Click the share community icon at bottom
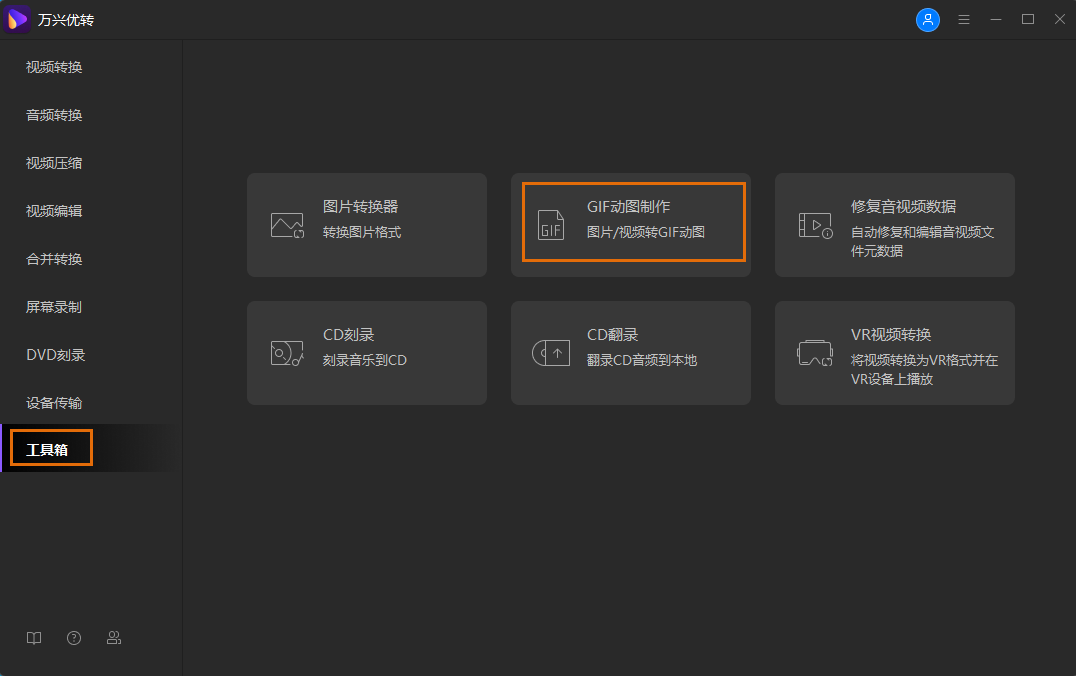Image resolution: width=1076 pixels, height=676 pixels. coord(113,637)
